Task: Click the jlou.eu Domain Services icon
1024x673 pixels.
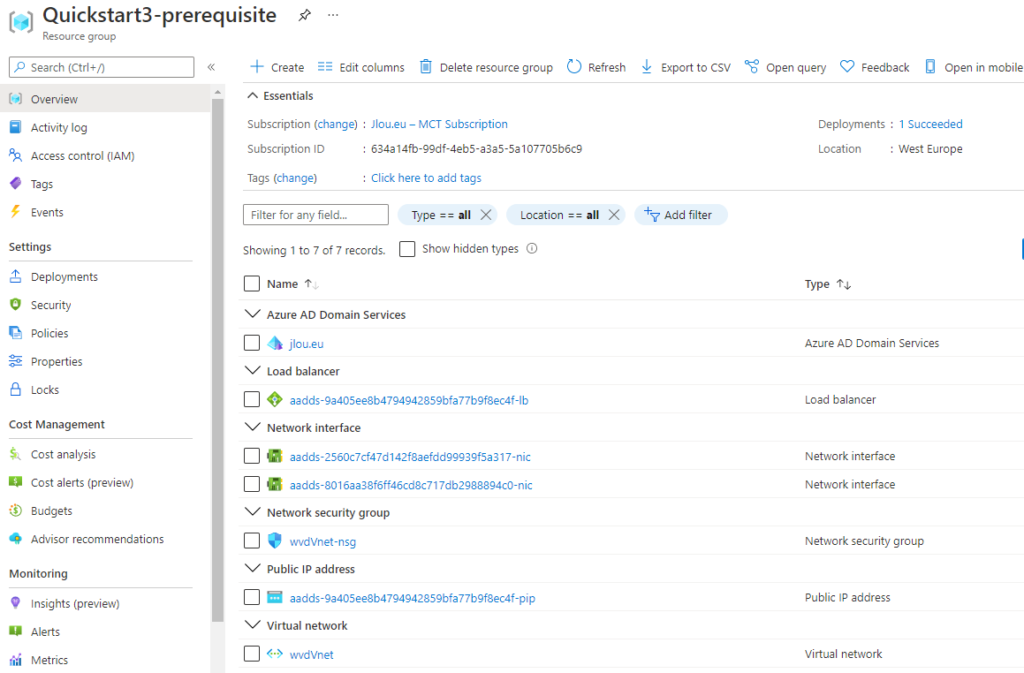Action: coord(275,343)
